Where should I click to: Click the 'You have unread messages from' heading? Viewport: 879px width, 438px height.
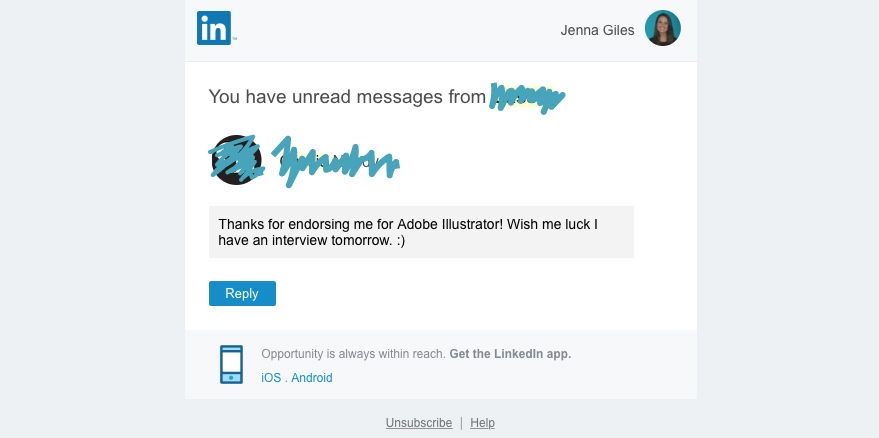click(347, 96)
